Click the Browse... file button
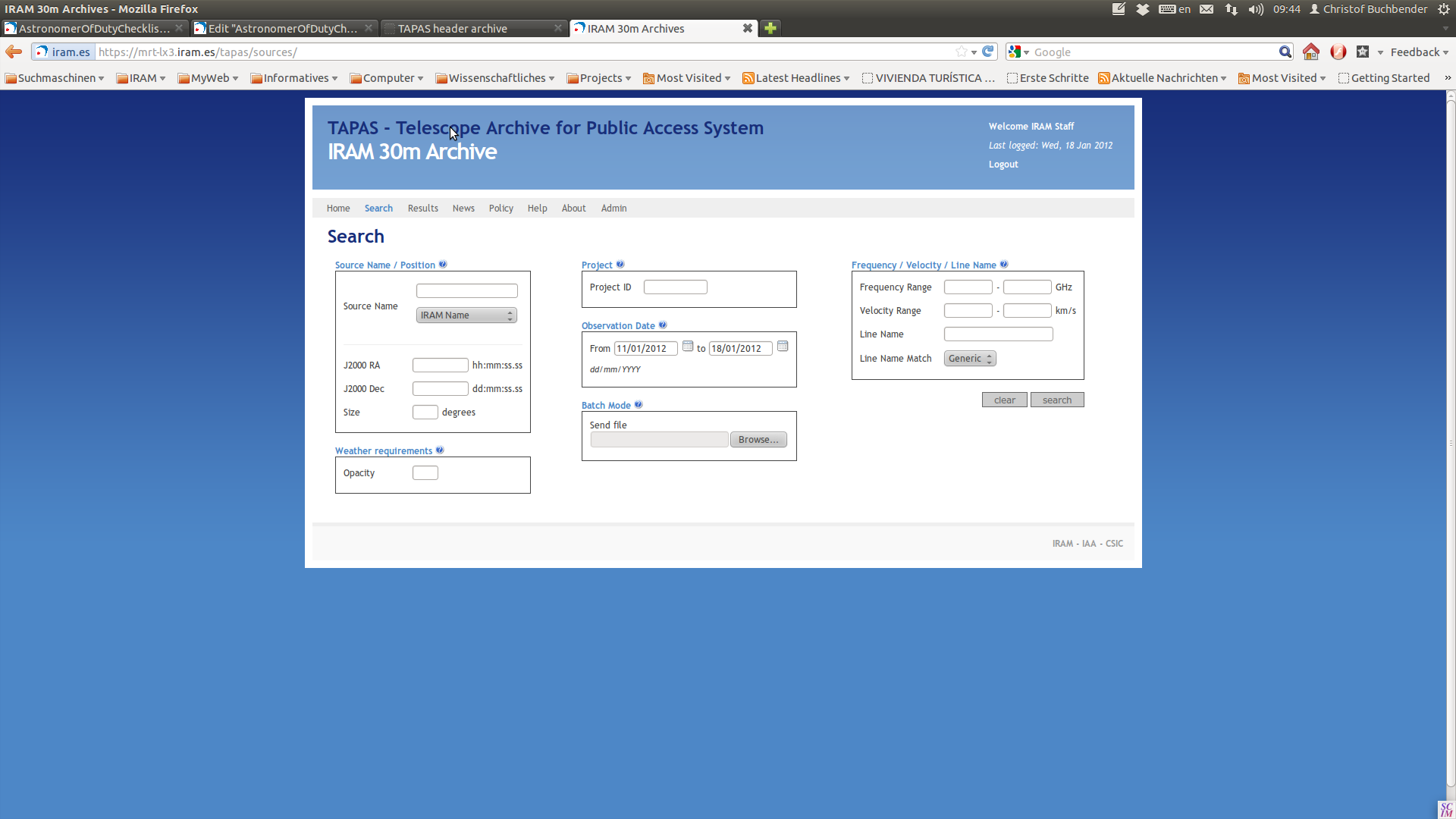 pyautogui.click(x=758, y=440)
